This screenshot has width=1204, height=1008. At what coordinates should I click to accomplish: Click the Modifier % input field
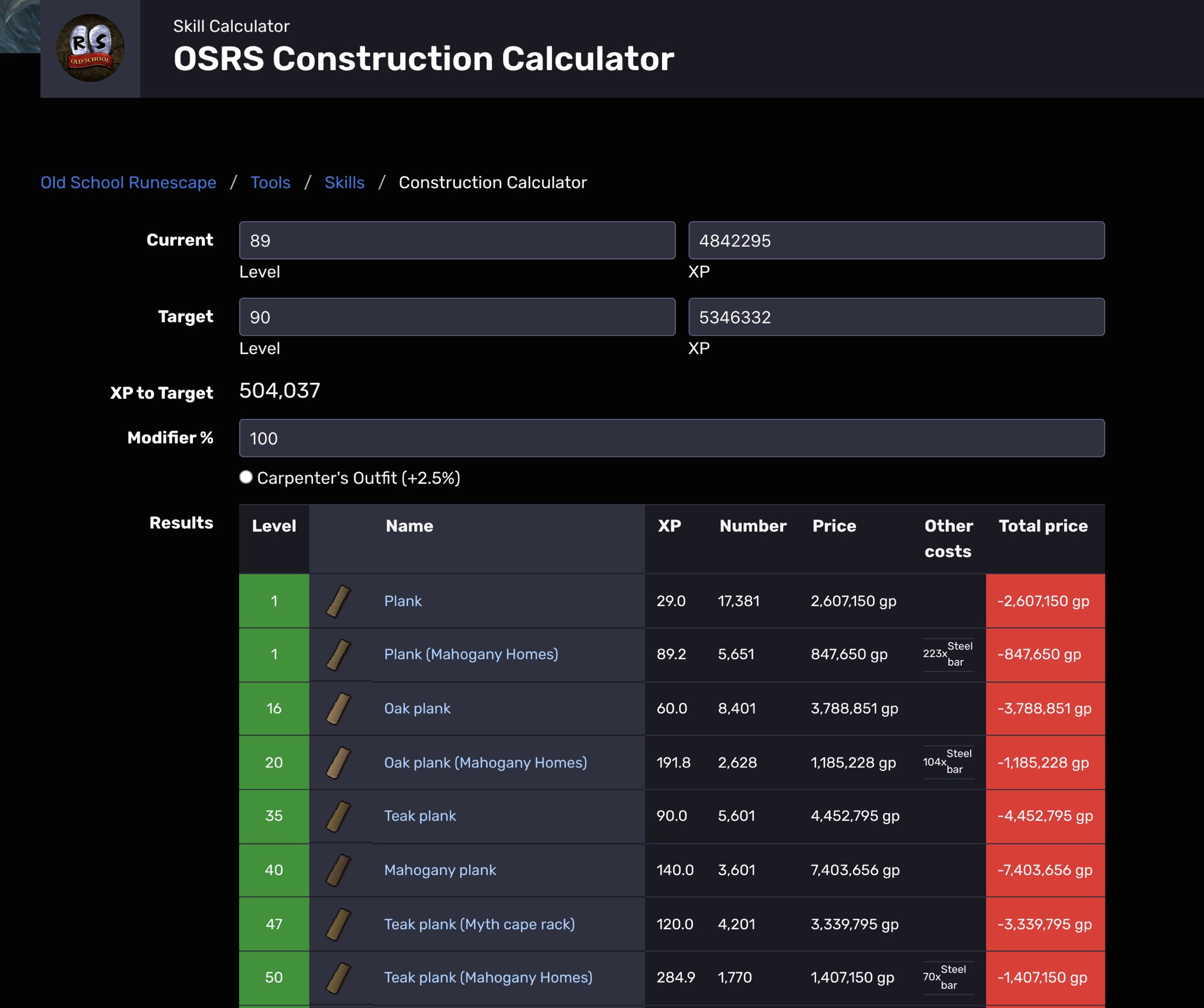pos(672,438)
